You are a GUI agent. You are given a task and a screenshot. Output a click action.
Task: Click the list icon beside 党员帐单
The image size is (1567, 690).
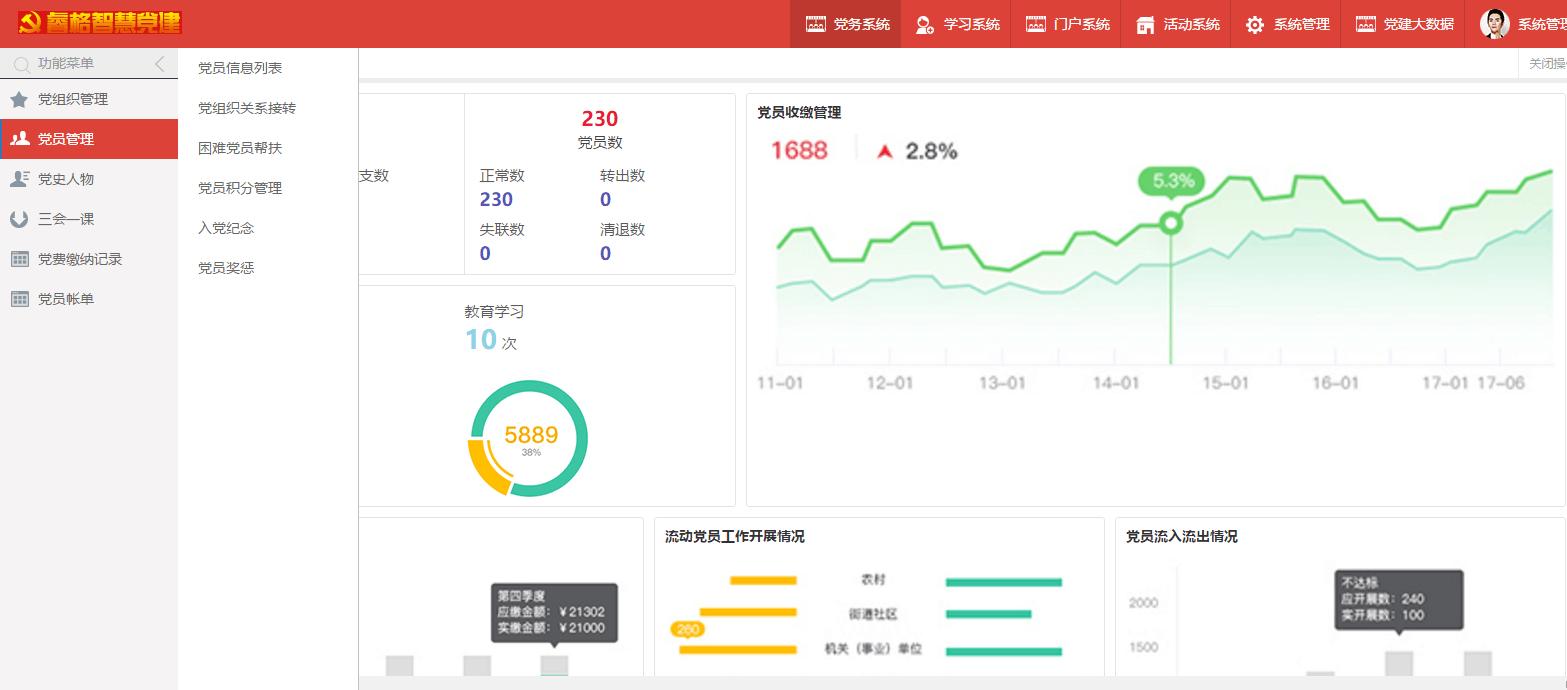(x=19, y=298)
